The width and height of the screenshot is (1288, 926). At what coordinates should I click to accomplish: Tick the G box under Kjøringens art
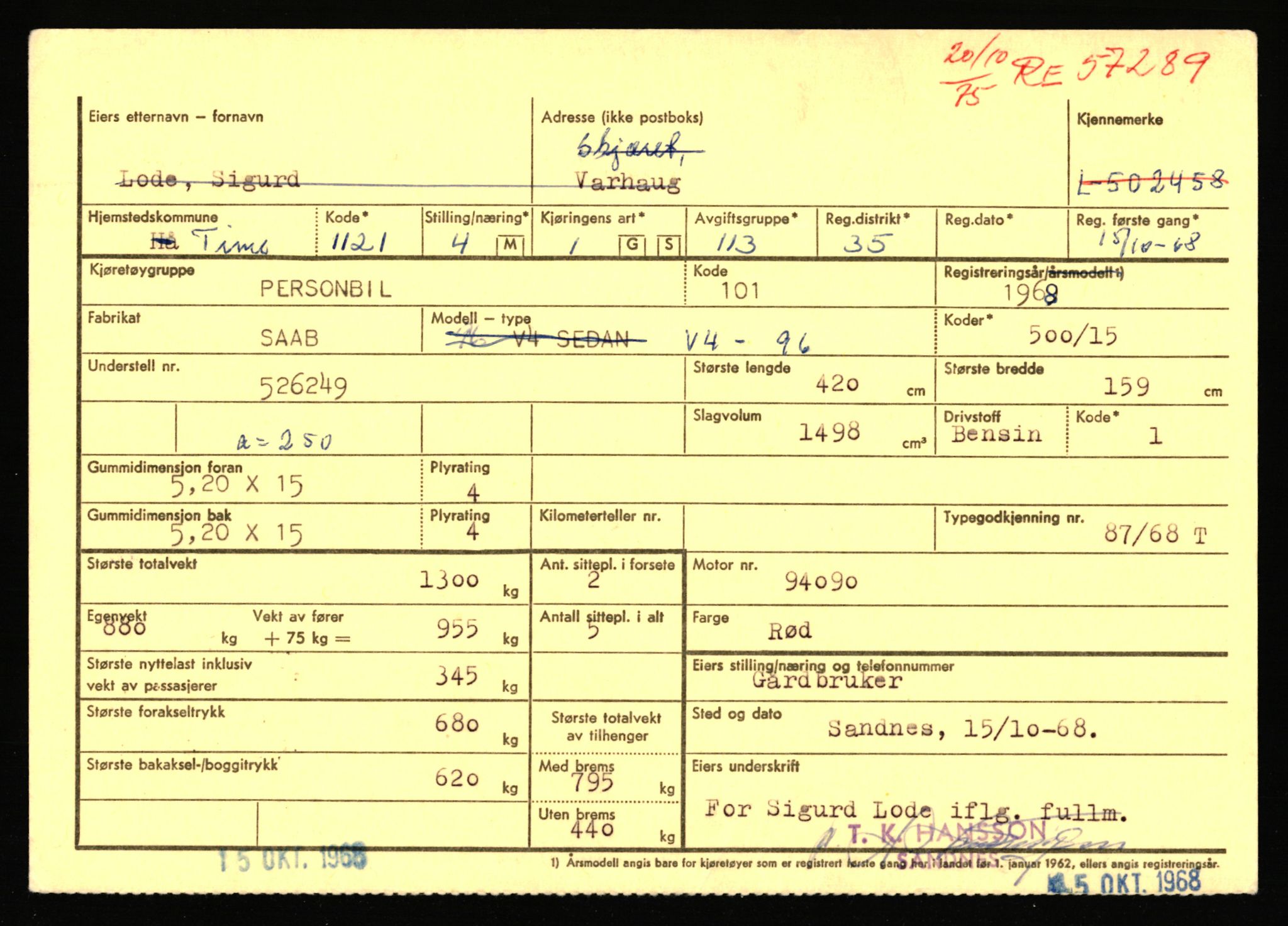click(x=631, y=245)
